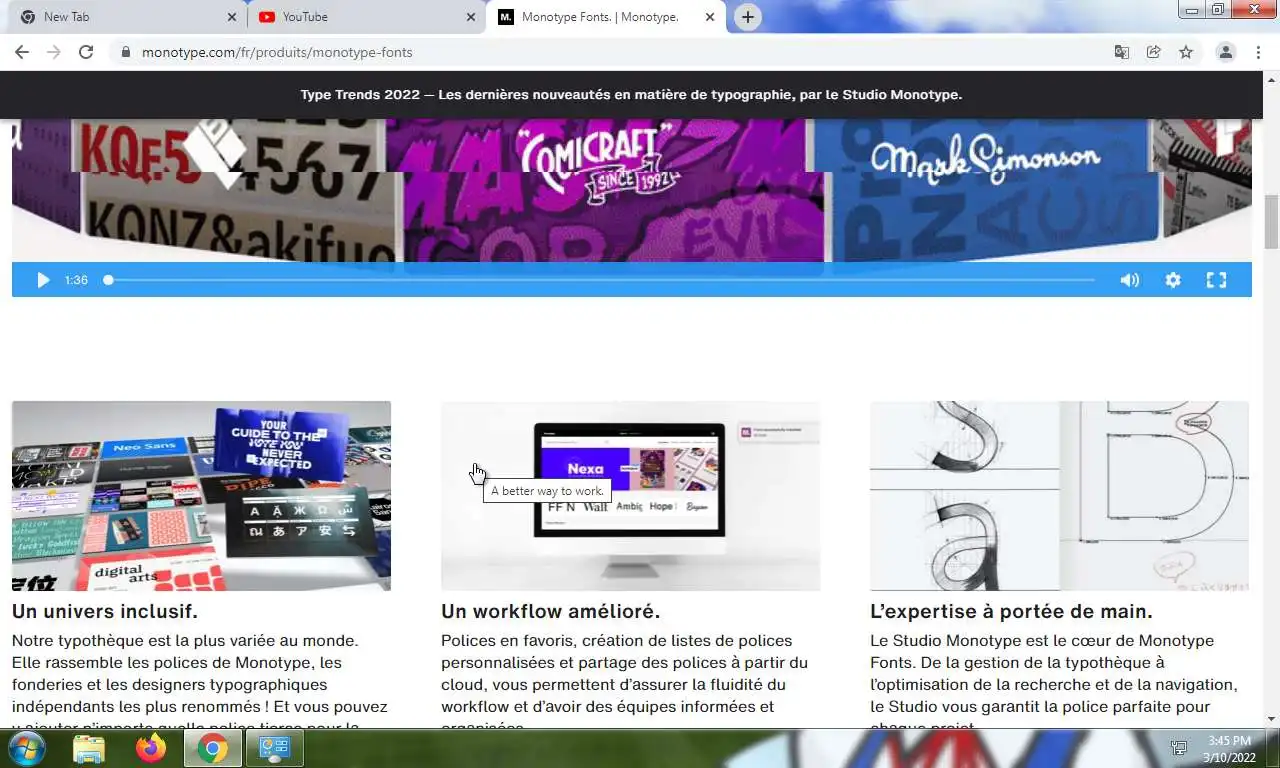Image resolution: width=1280 pixels, height=768 pixels.
Task: Open the Windows Start menu
Action: (x=25, y=748)
